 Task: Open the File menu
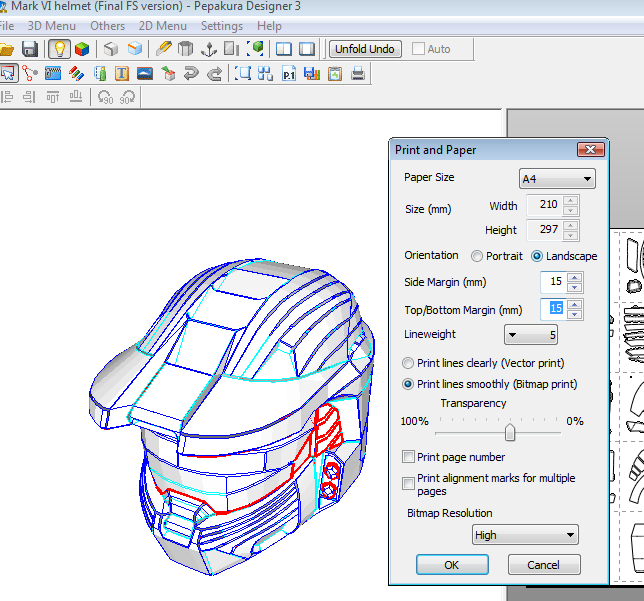pos(7,26)
